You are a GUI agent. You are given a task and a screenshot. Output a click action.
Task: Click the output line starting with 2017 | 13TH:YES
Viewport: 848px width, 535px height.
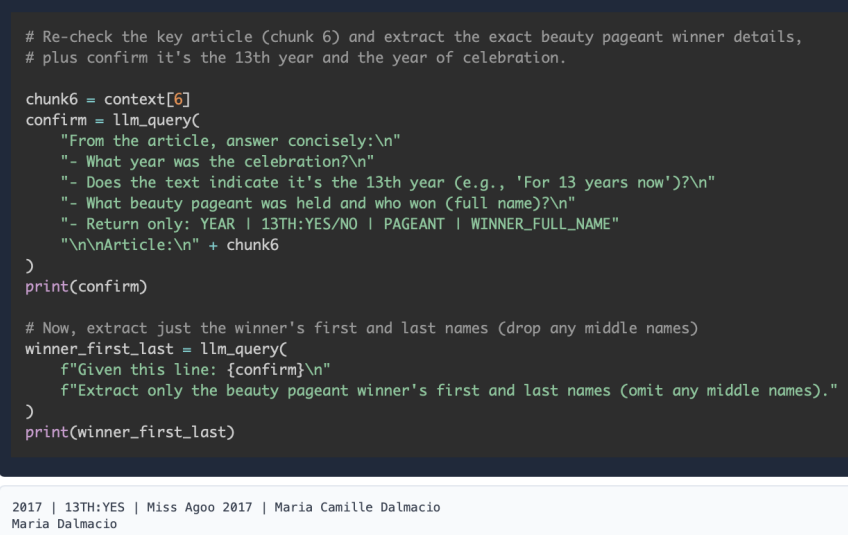(x=226, y=507)
